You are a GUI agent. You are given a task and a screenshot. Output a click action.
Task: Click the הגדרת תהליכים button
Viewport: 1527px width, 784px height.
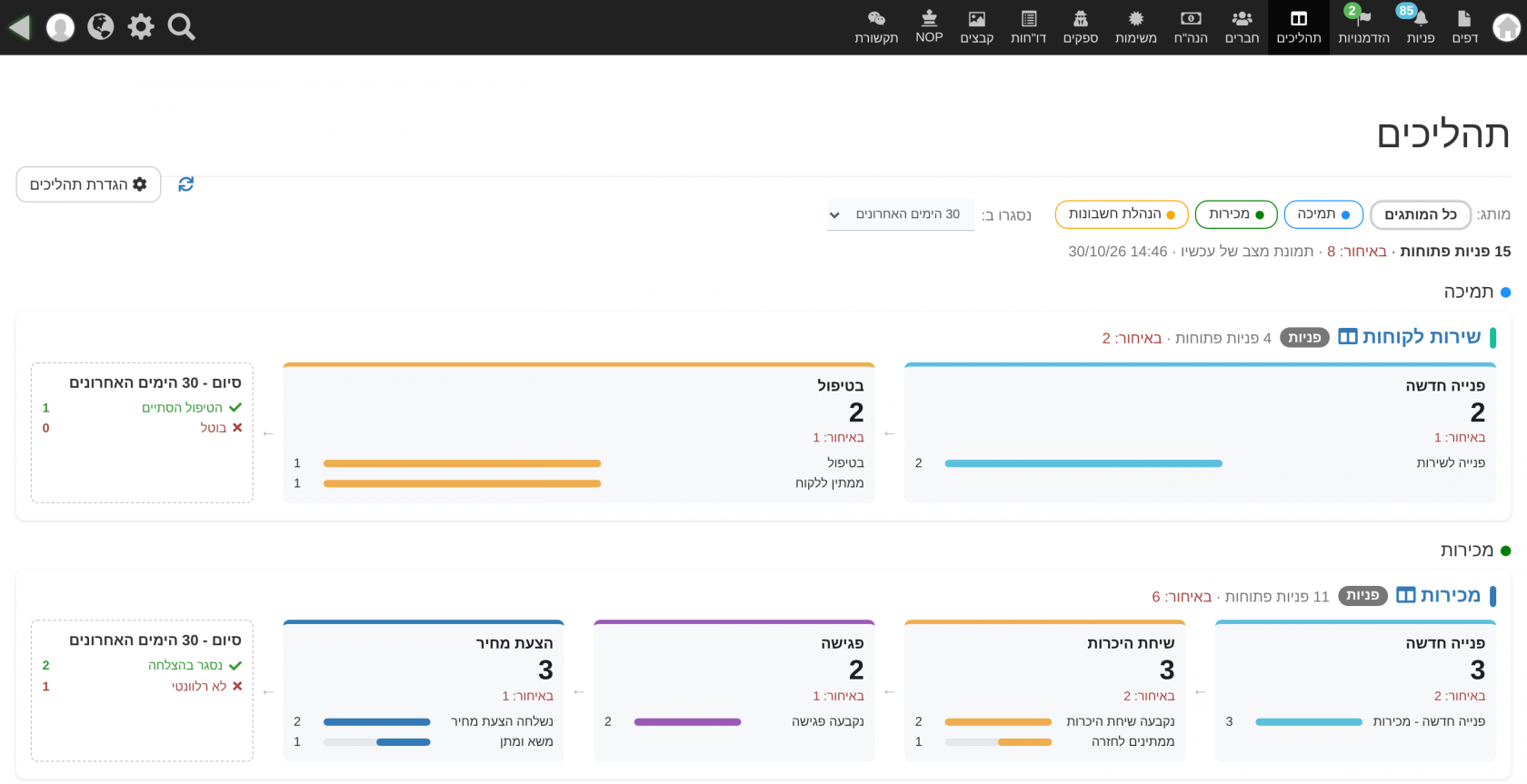point(88,184)
